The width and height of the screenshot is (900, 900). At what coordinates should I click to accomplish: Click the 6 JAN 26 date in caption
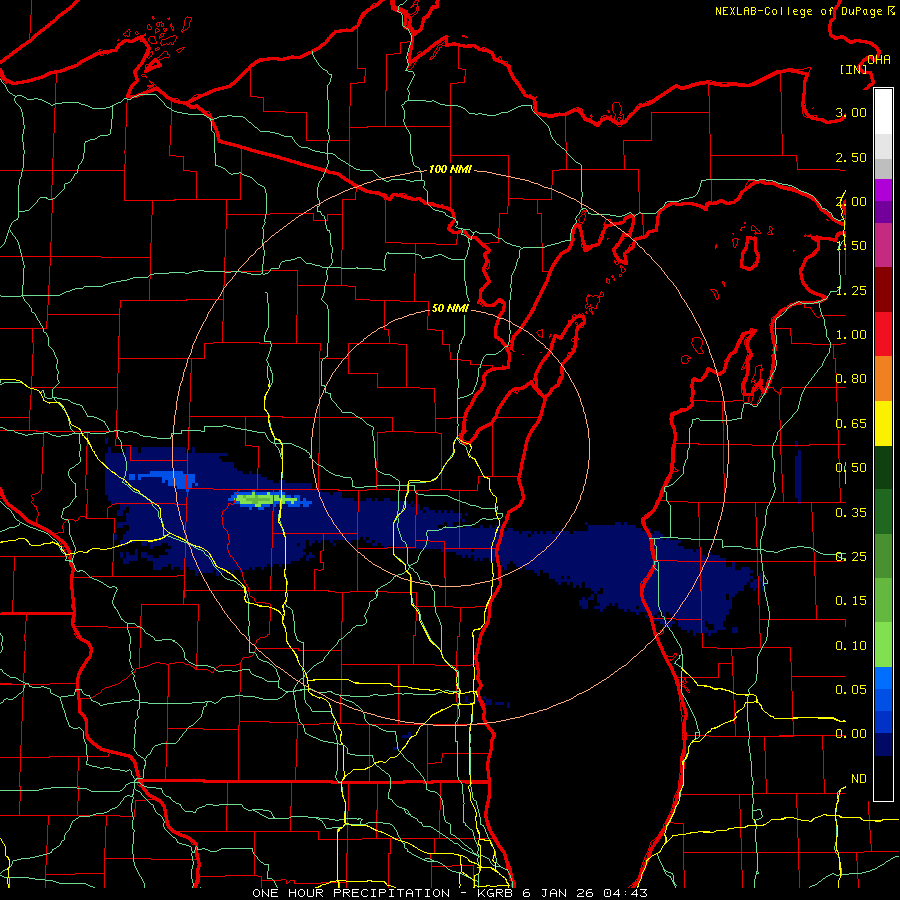[558, 893]
